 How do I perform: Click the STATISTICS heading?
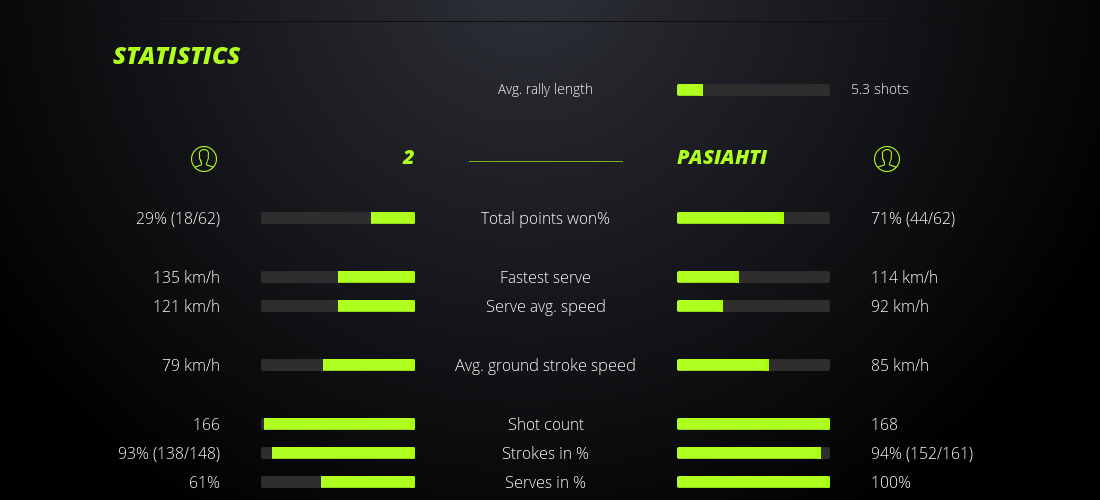pos(176,56)
